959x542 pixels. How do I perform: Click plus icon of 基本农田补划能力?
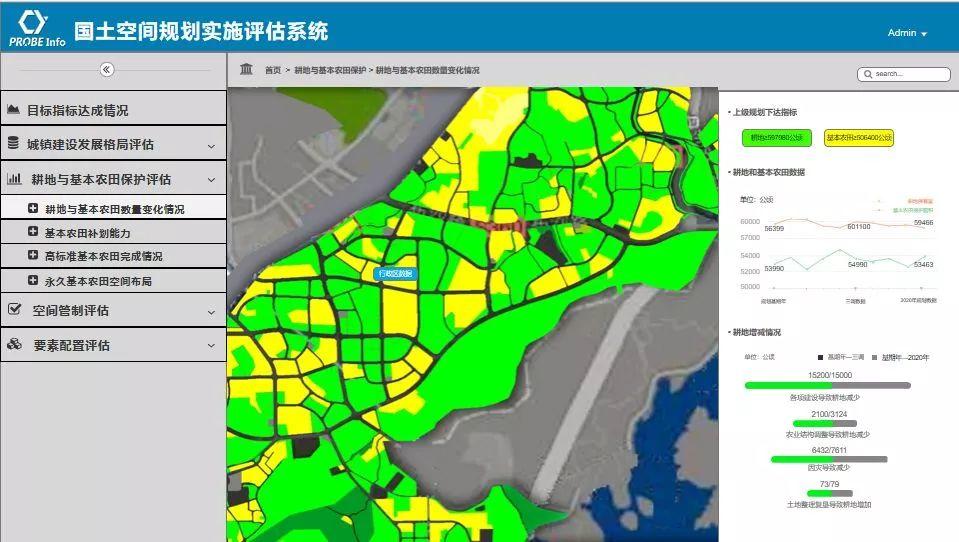33,232
